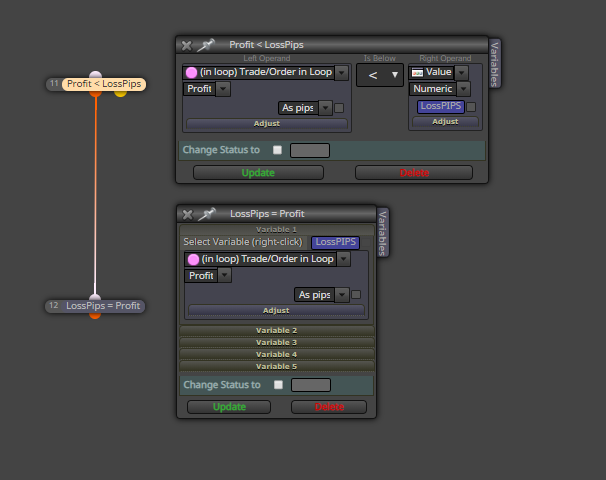Image resolution: width=606 pixels, height=480 pixels.
Task: Toggle checkbox beside As pips in Left Operand
Action: 339,108
